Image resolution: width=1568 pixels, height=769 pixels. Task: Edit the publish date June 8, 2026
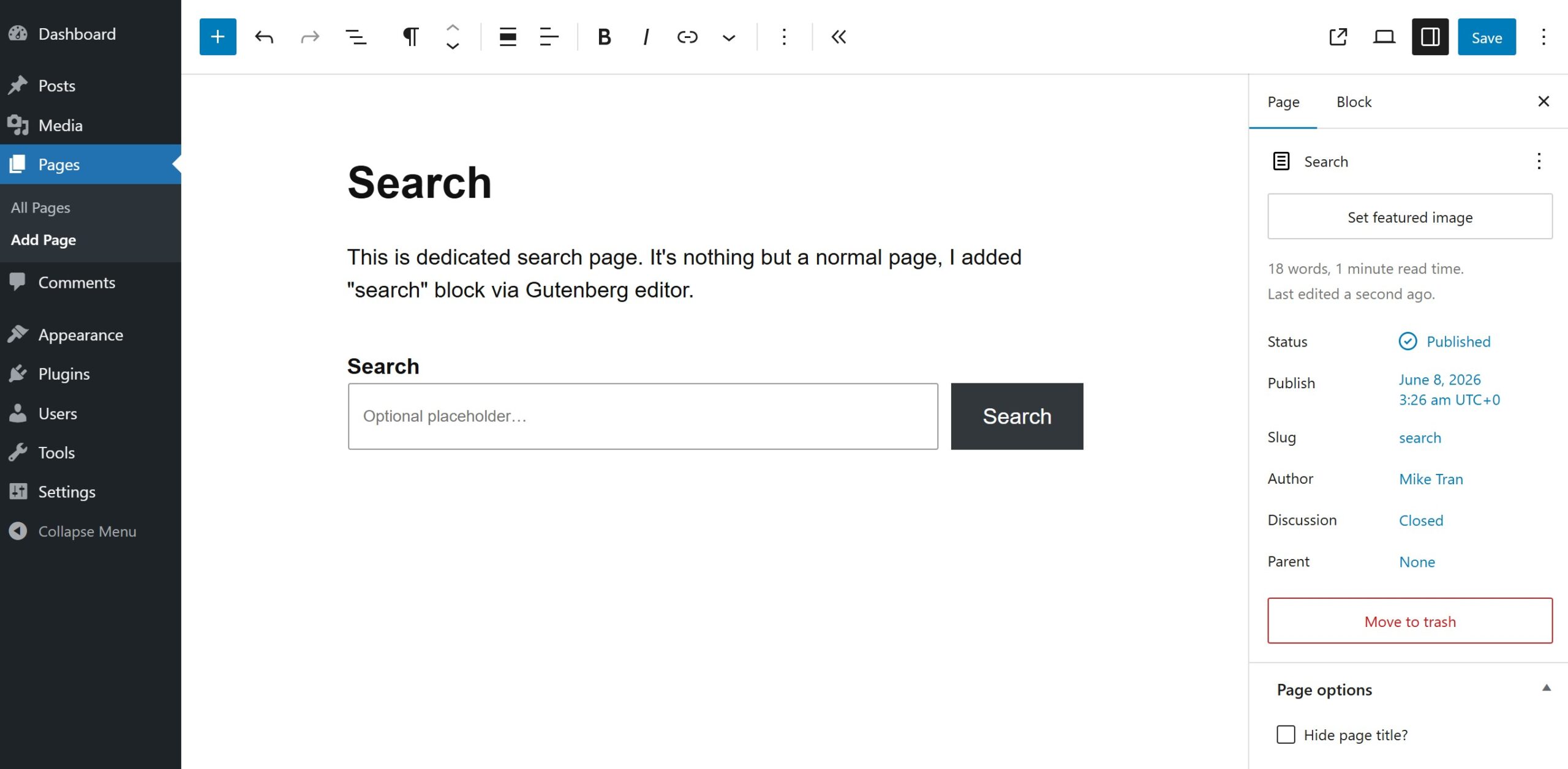click(1449, 389)
